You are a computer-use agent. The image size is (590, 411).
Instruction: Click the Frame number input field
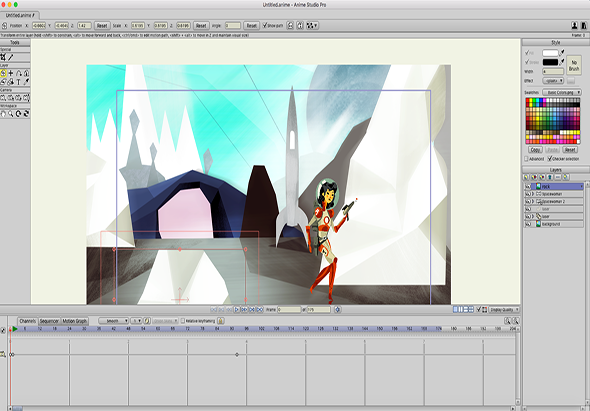pyautogui.click(x=289, y=309)
